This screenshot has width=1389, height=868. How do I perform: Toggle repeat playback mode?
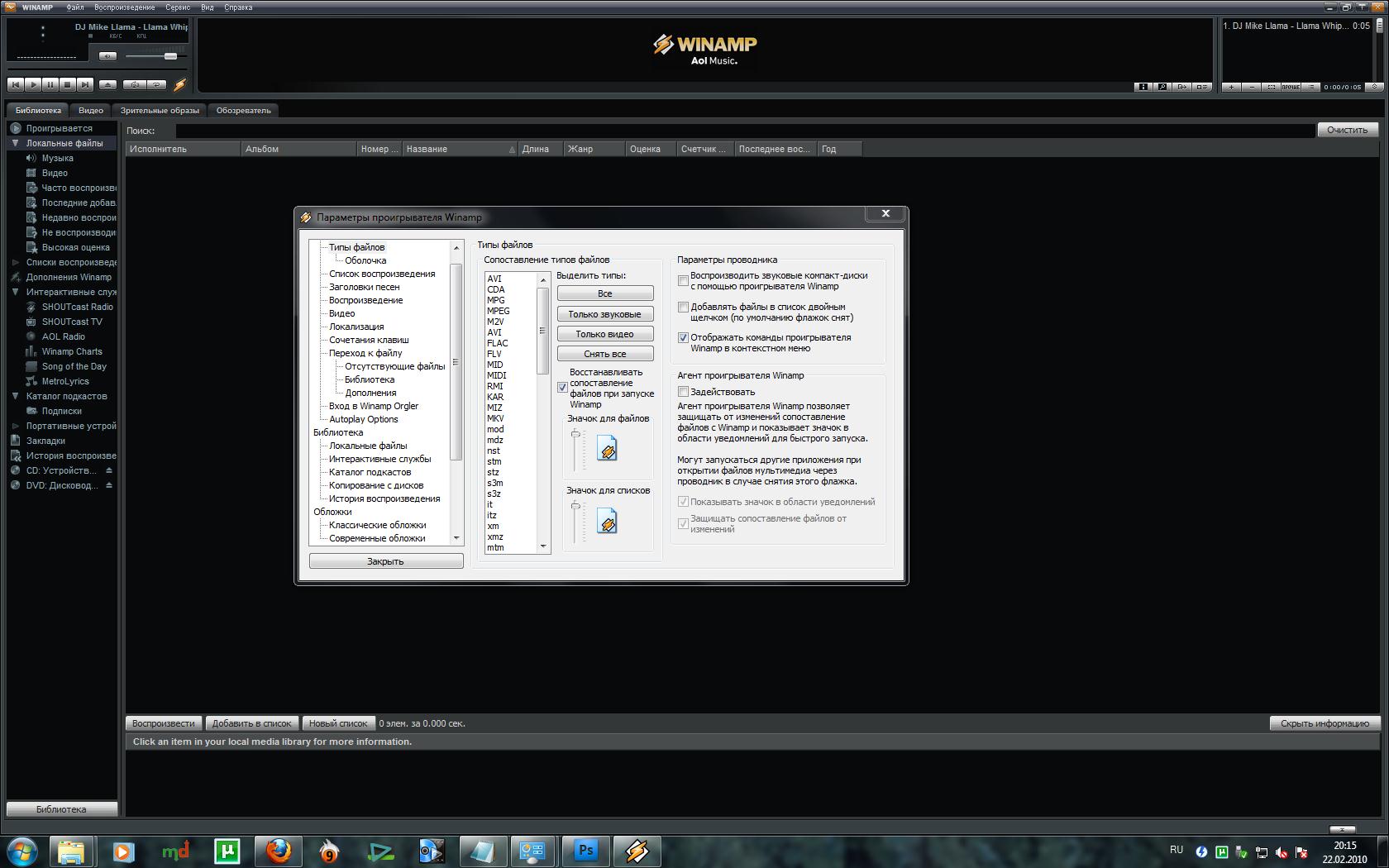point(156,84)
